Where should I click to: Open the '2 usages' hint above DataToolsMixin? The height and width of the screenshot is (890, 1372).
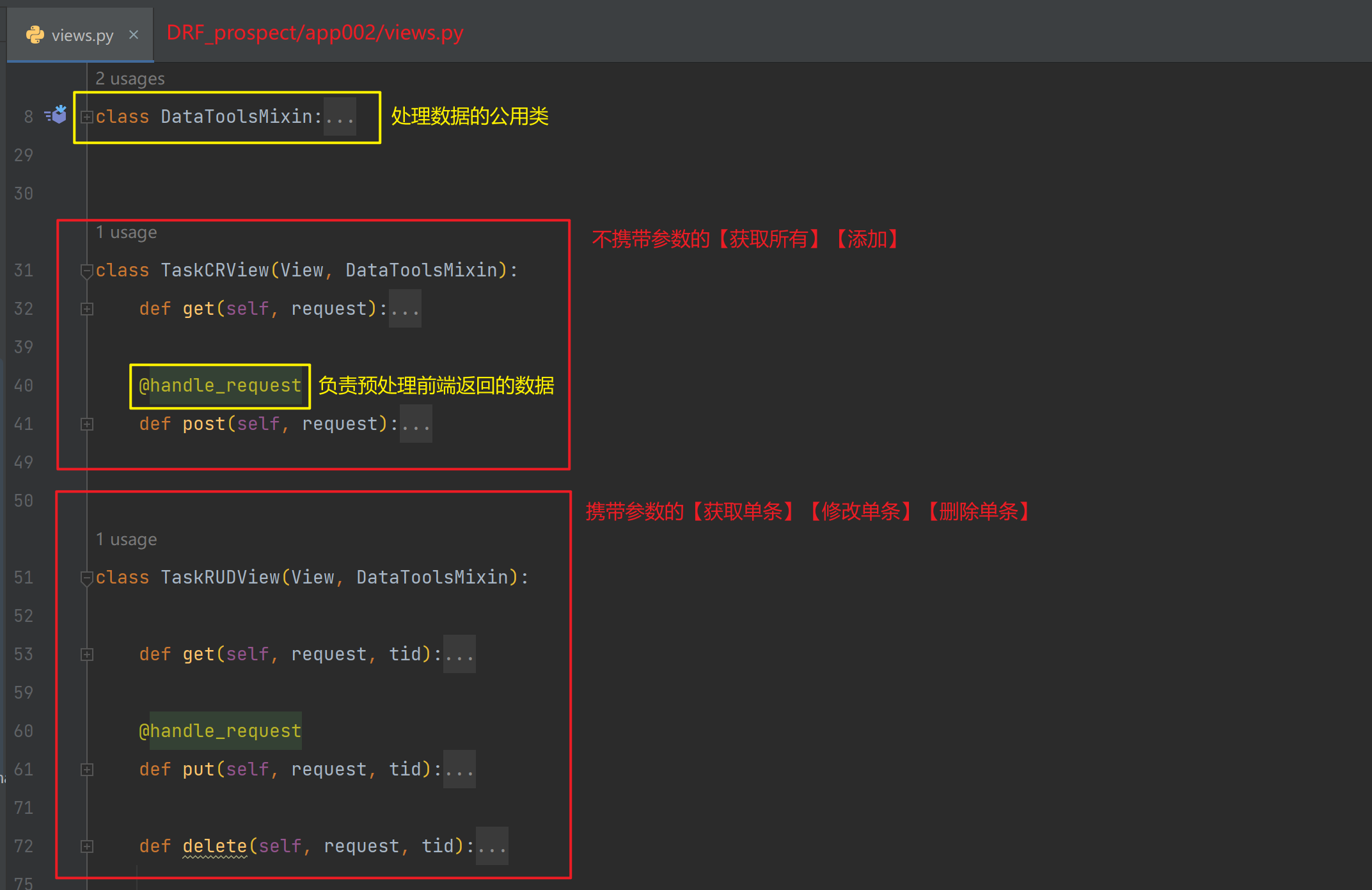click(130, 79)
